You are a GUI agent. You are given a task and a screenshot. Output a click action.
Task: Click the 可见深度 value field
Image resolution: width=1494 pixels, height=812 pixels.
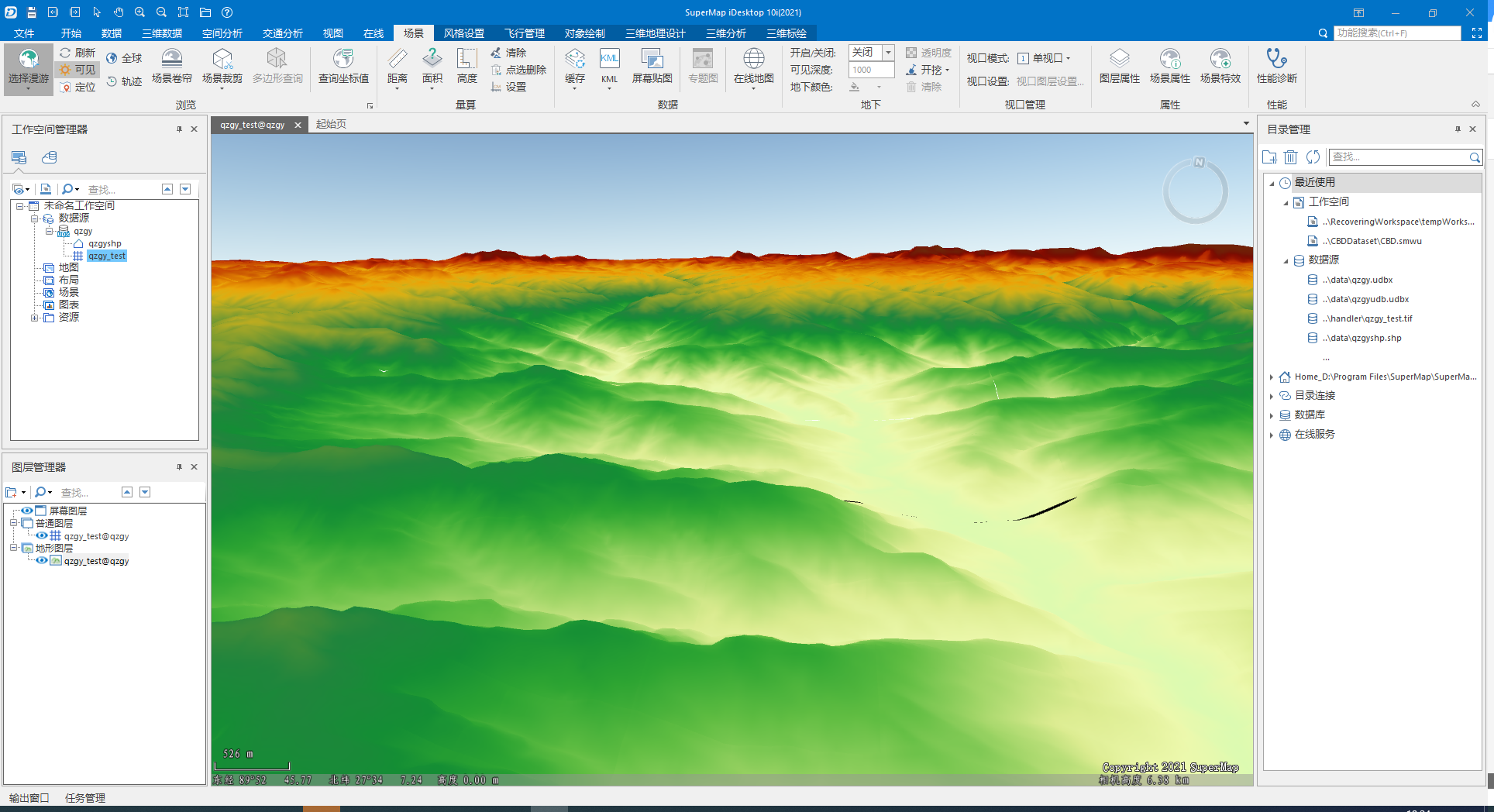(x=871, y=70)
